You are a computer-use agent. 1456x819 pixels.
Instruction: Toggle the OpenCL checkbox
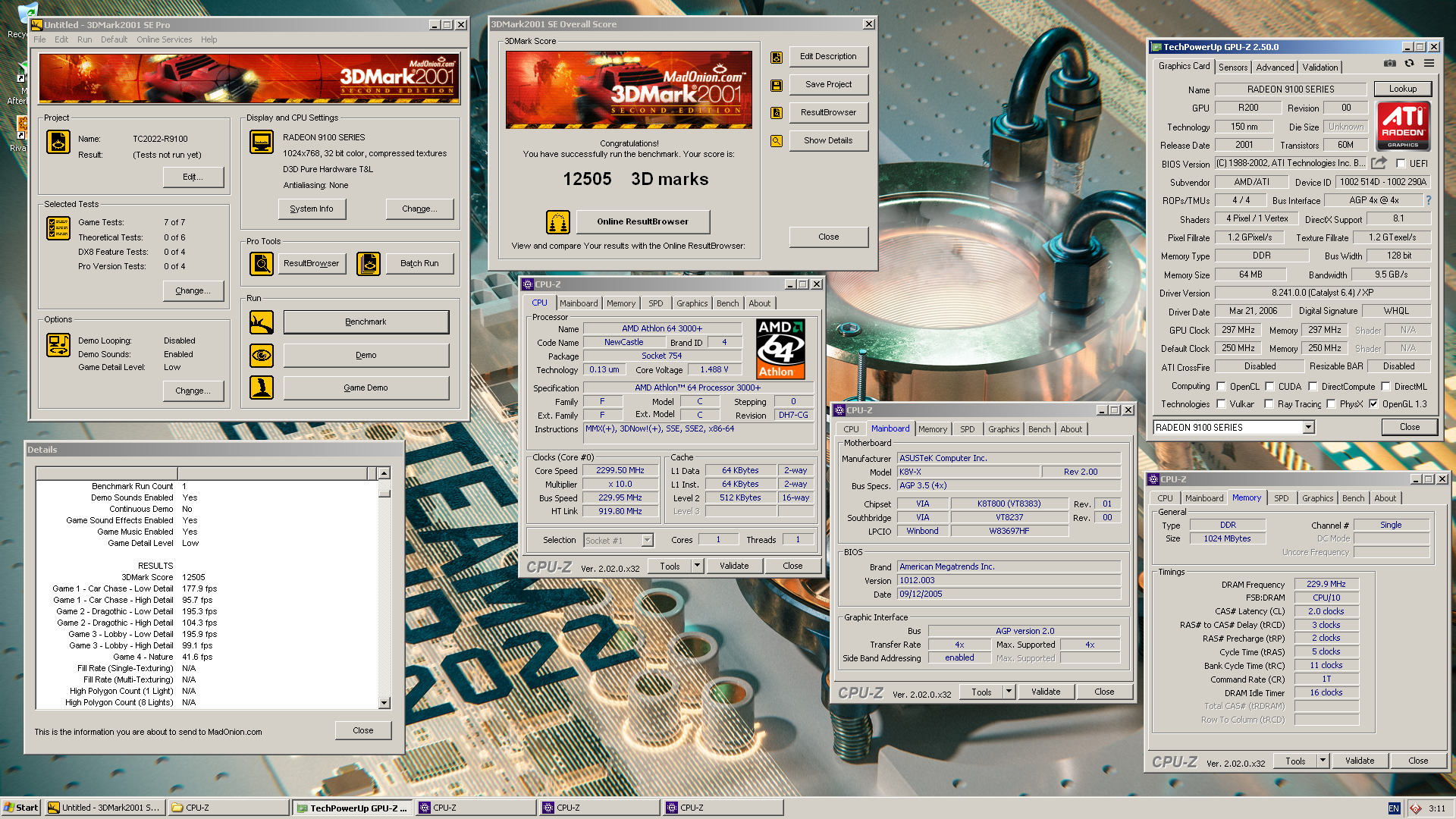[x=1221, y=386]
